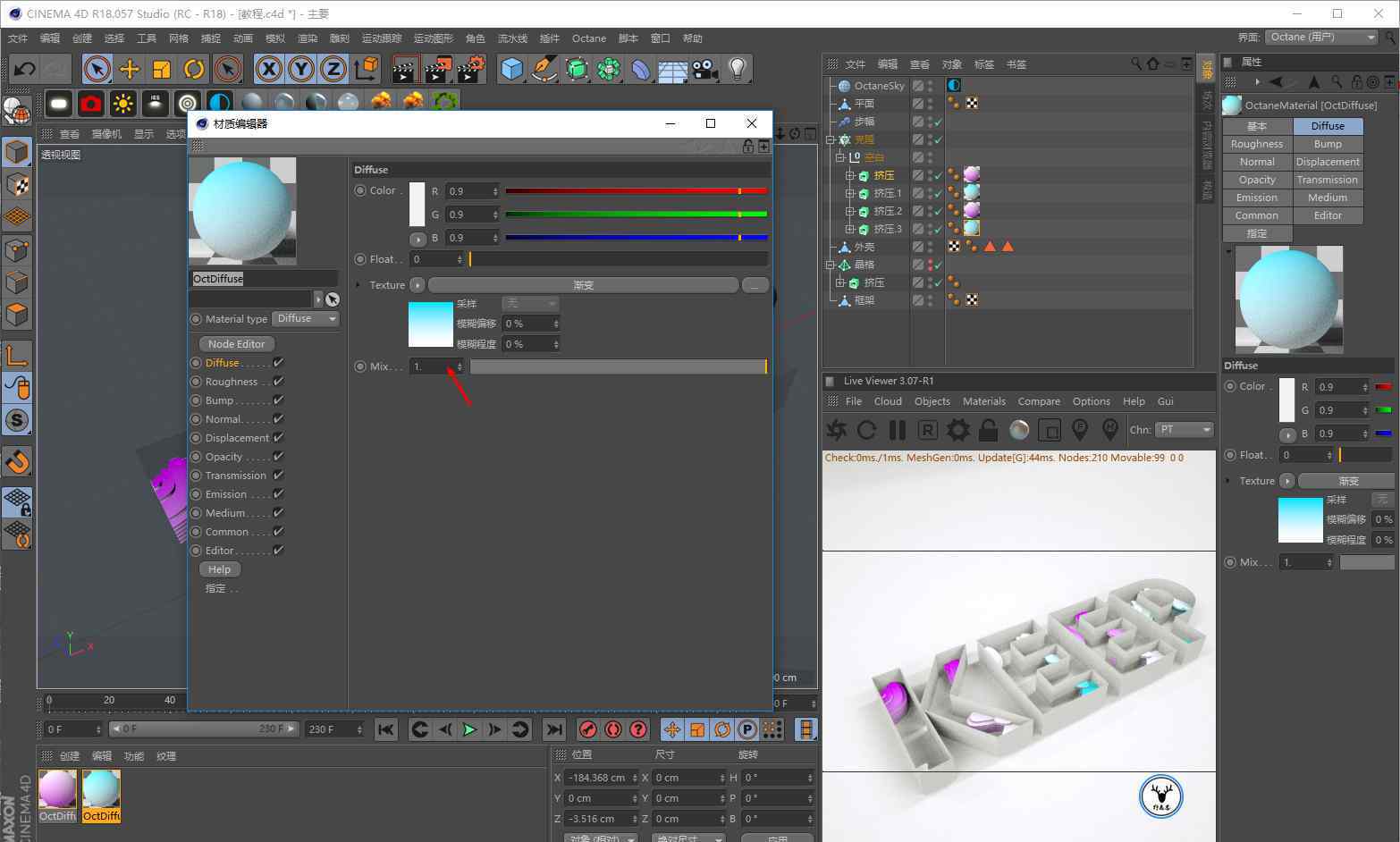The width and height of the screenshot is (1400, 842).
Task: Click the ellipsis button beside 渐变 texture
Action: pos(755,285)
